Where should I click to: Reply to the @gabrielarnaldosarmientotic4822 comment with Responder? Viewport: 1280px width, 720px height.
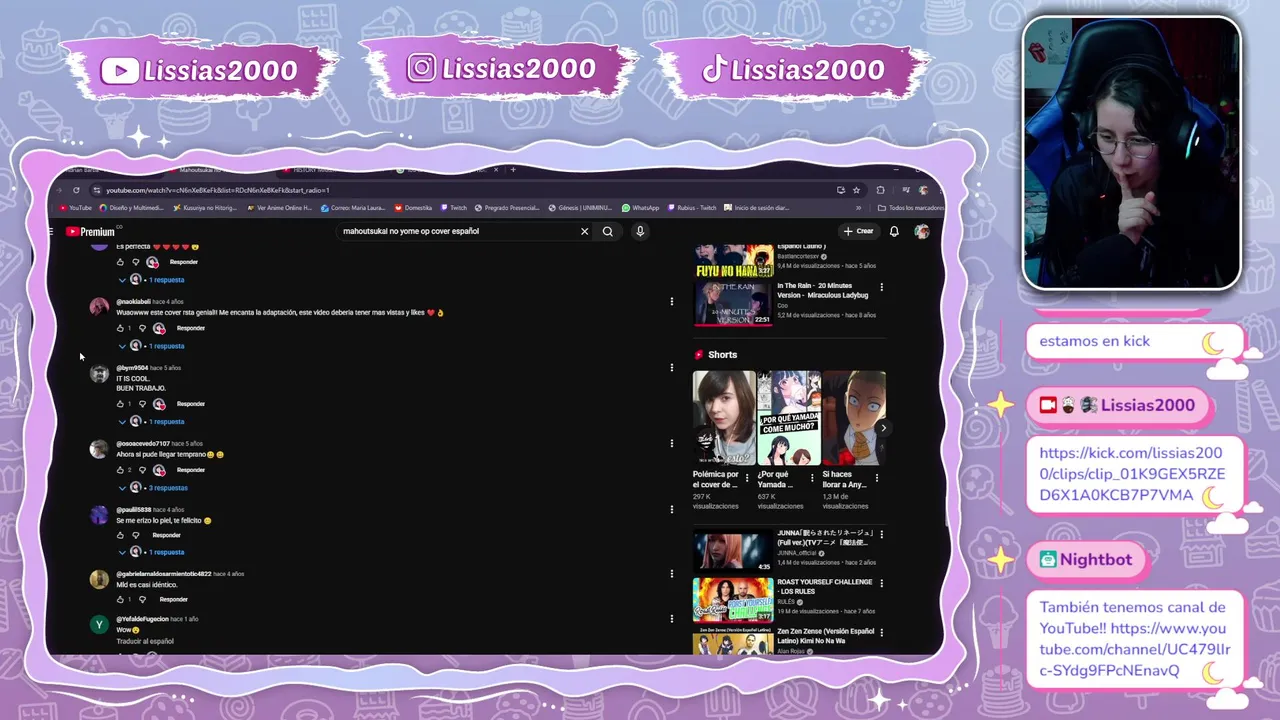point(174,599)
